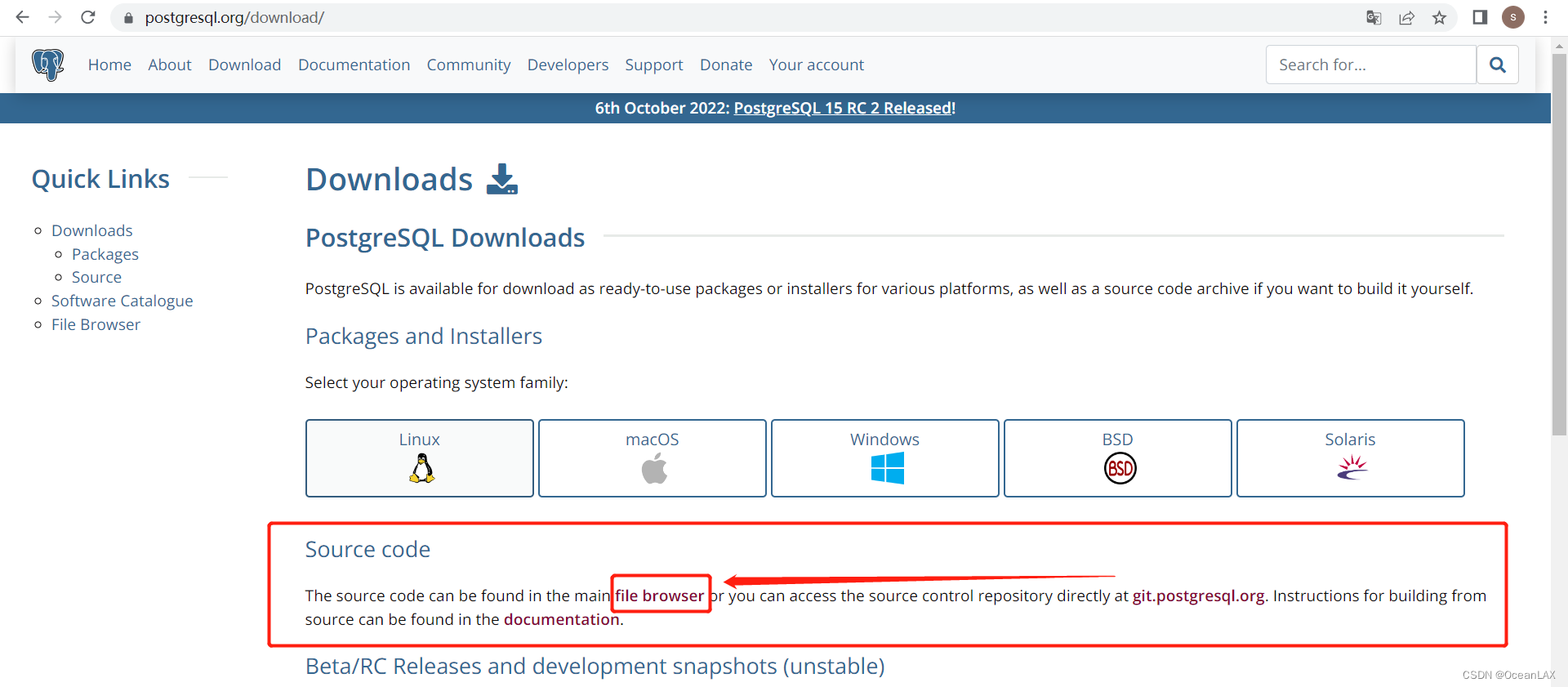Viewport: 1568px width, 687px height.
Task: Open Software Catalogue quick link
Action: click(122, 301)
